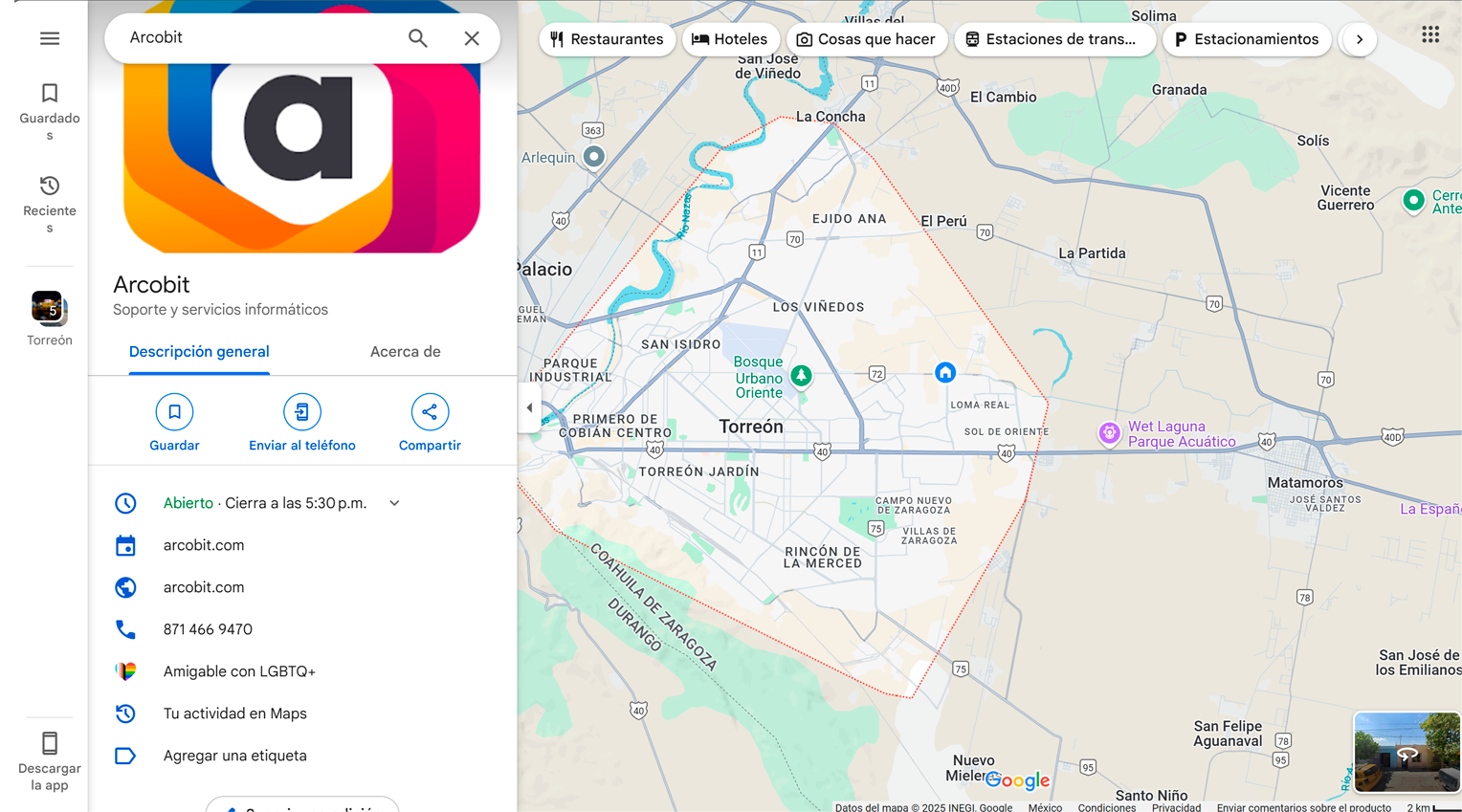Open the Google apps grid
This screenshot has width=1462, height=812.
1430,34
